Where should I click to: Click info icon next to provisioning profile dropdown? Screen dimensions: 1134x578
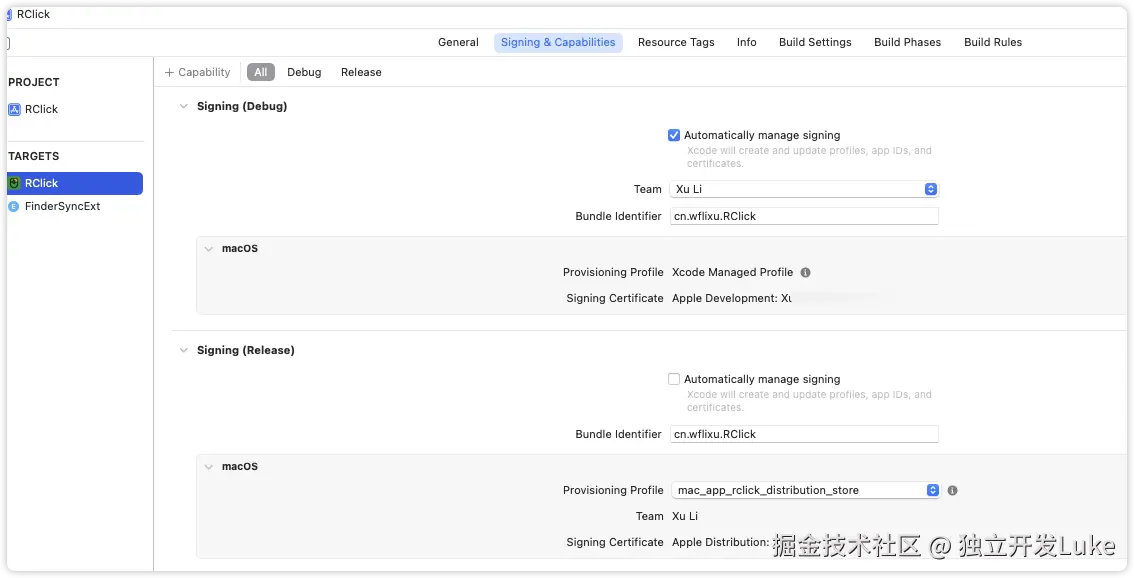pos(952,490)
